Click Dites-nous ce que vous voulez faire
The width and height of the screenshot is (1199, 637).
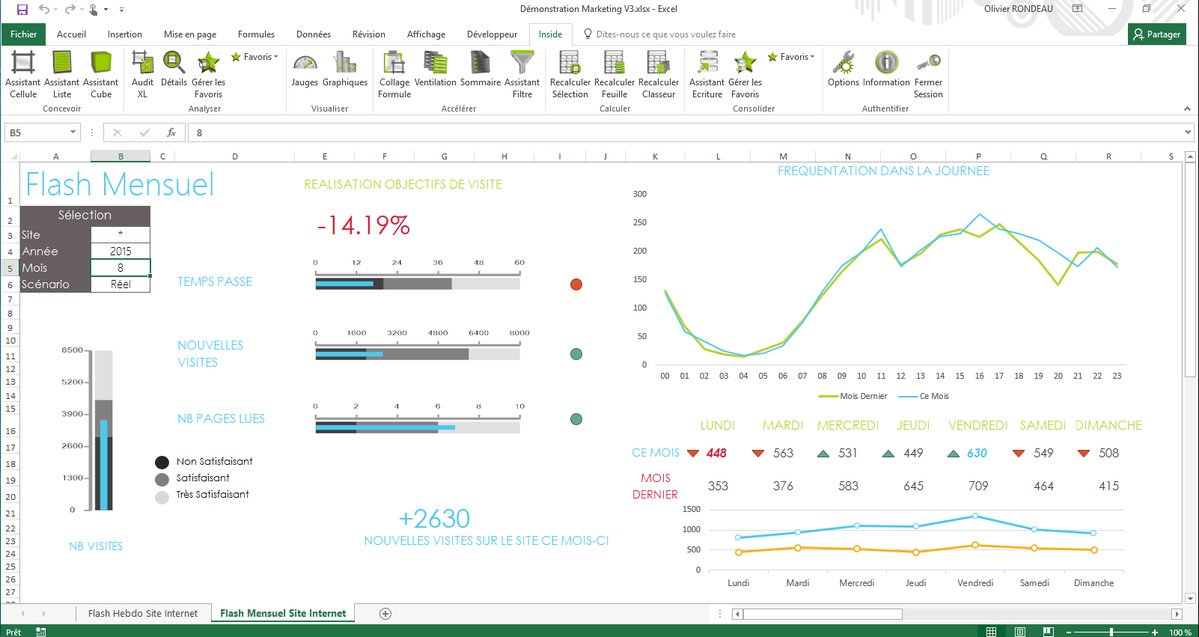(x=659, y=34)
